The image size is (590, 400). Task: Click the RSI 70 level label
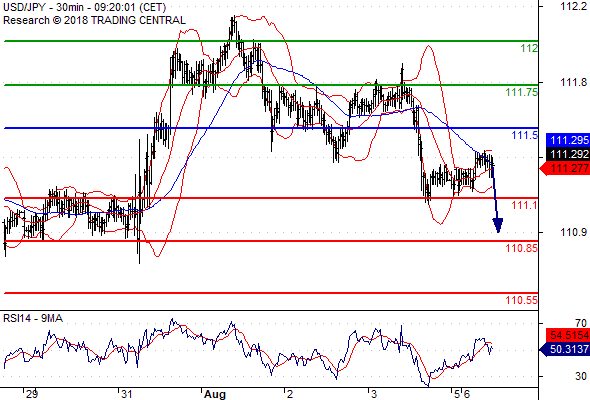pos(581,323)
